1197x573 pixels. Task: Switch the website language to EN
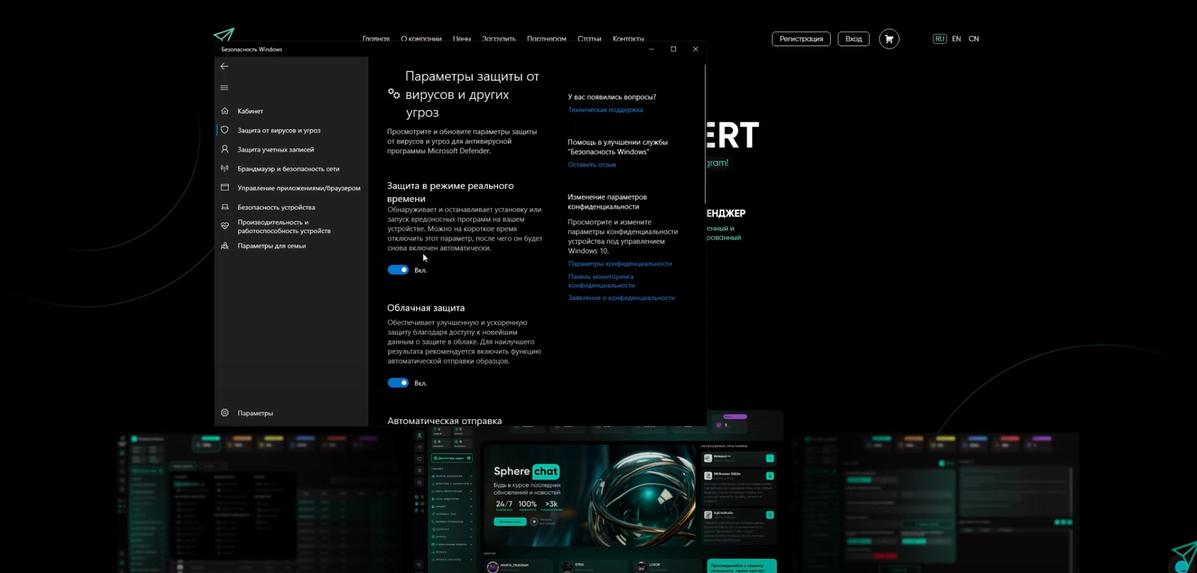tap(957, 39)
